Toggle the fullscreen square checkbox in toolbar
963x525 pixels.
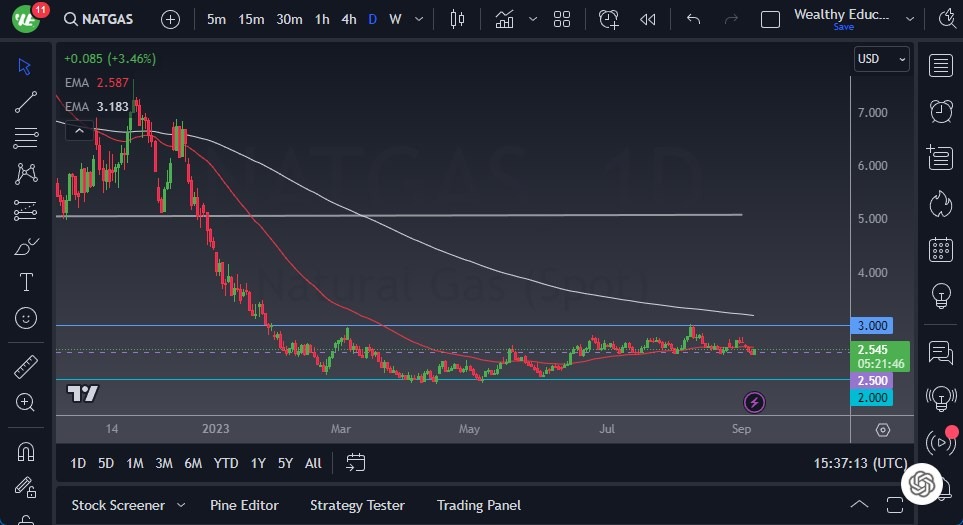point(770,19)
